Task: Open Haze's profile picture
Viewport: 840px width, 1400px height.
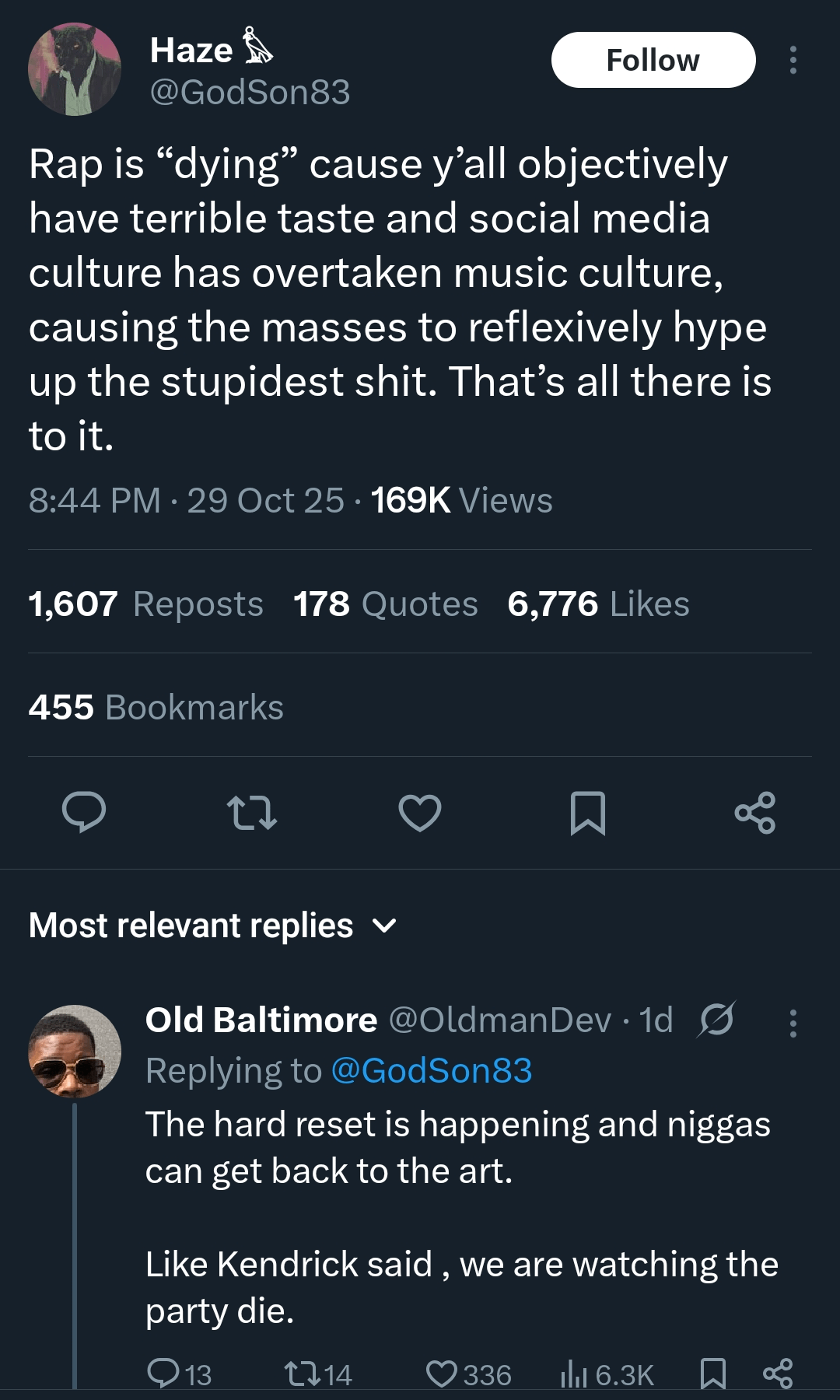Action: 75,69
